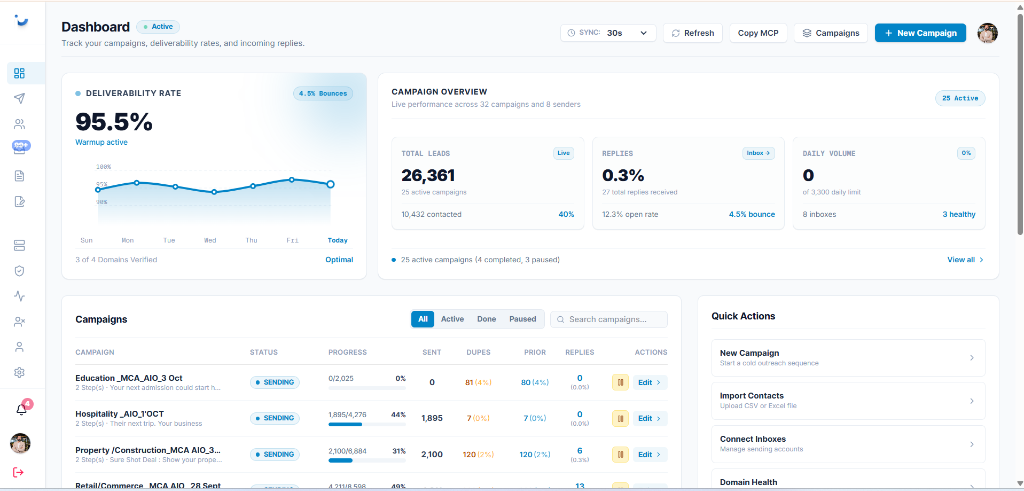Click the Hospitality campaign progress bar
The width and height of the screenshot is (1024, 491).
click(367, 424)
